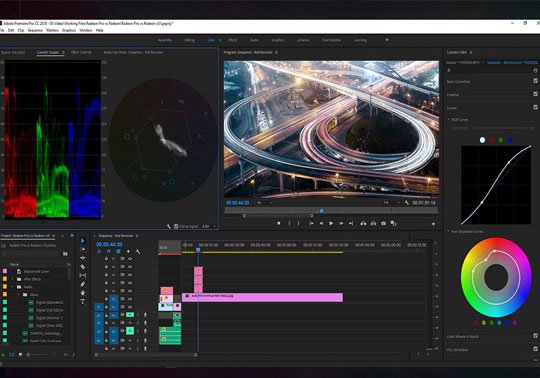540x378 pixels.
Task: Select blue channel curve swatch
Action: [510, 140]
